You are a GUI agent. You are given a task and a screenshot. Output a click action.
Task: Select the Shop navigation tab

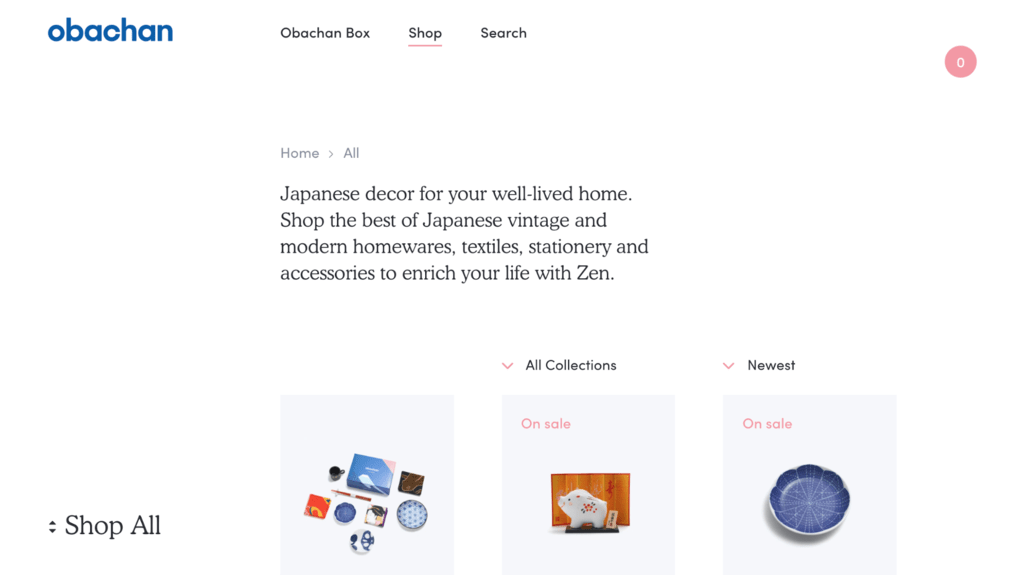(x=425, y=33)
